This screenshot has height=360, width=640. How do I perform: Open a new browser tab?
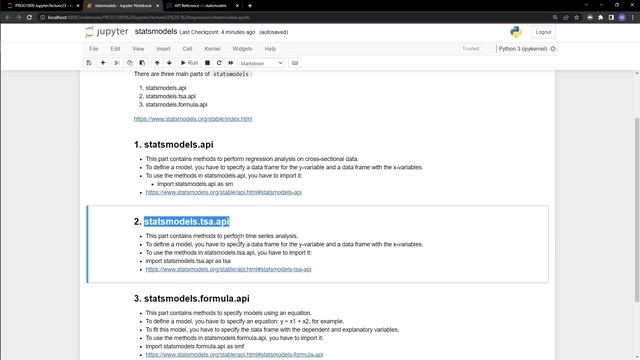[x=250, y=6]
